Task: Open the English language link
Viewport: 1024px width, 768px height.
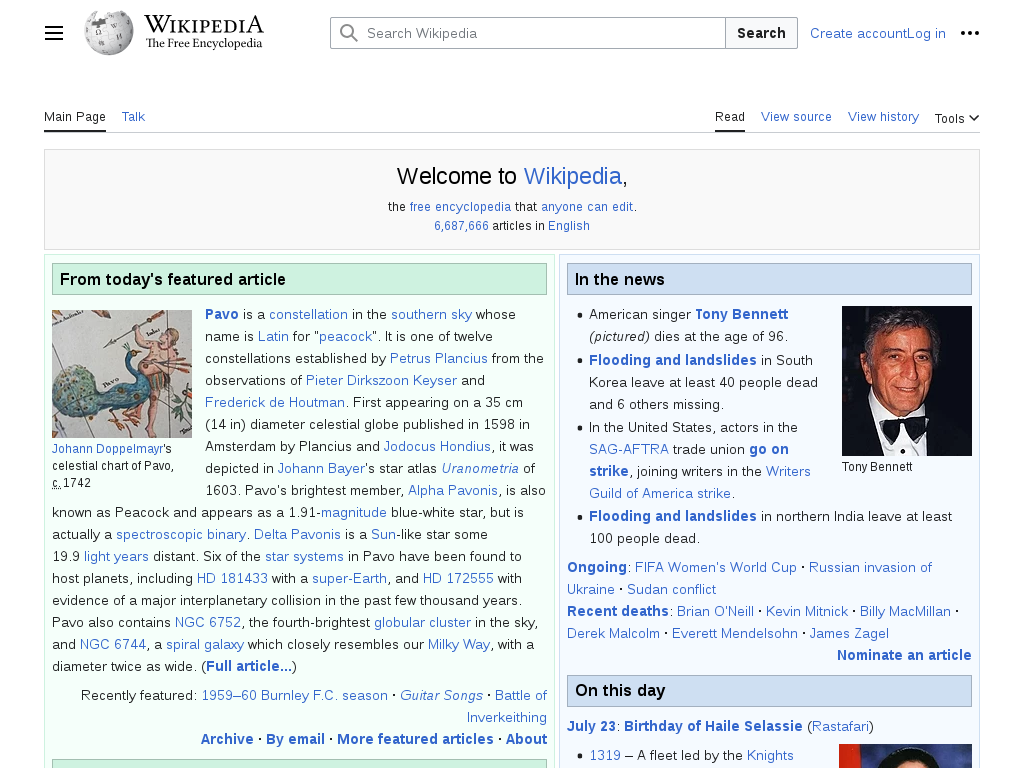Action: pyautogui.click(x=568, y=226)
